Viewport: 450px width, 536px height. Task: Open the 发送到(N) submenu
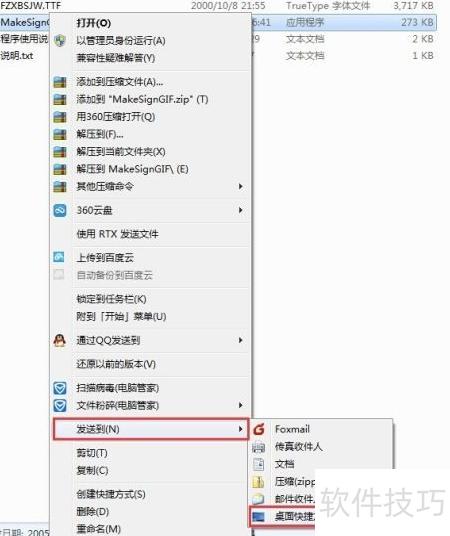(150, 429)
